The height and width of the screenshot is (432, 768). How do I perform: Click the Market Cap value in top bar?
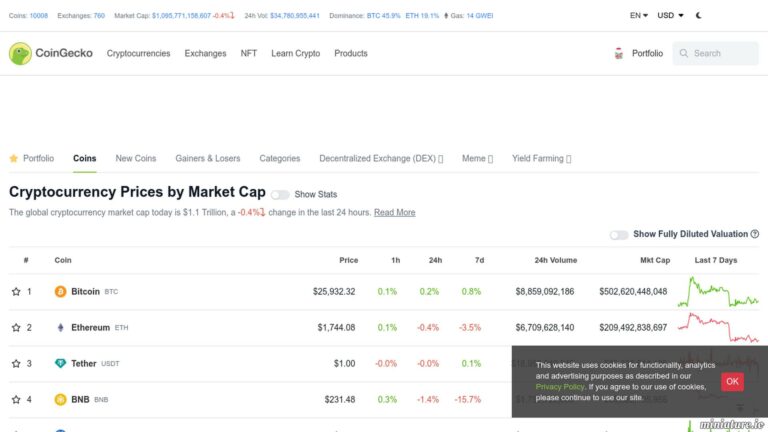pos(181,16)
